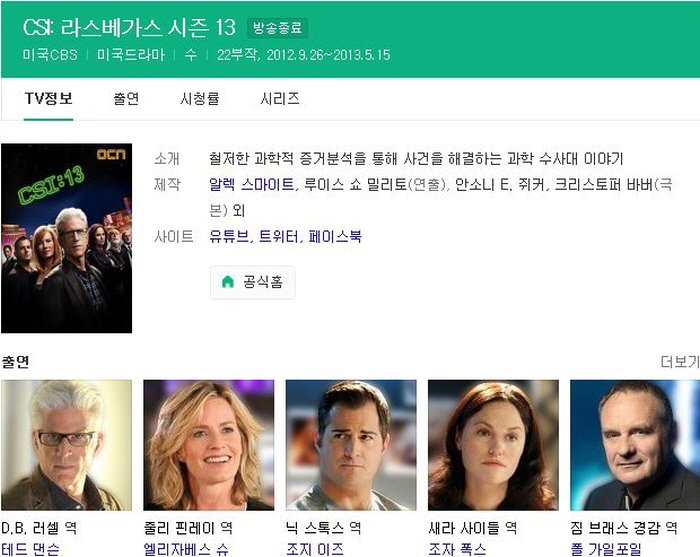Screen dimensions: 700x557
Task: Visit the 트위터 site link
Action: pos(278,236)
